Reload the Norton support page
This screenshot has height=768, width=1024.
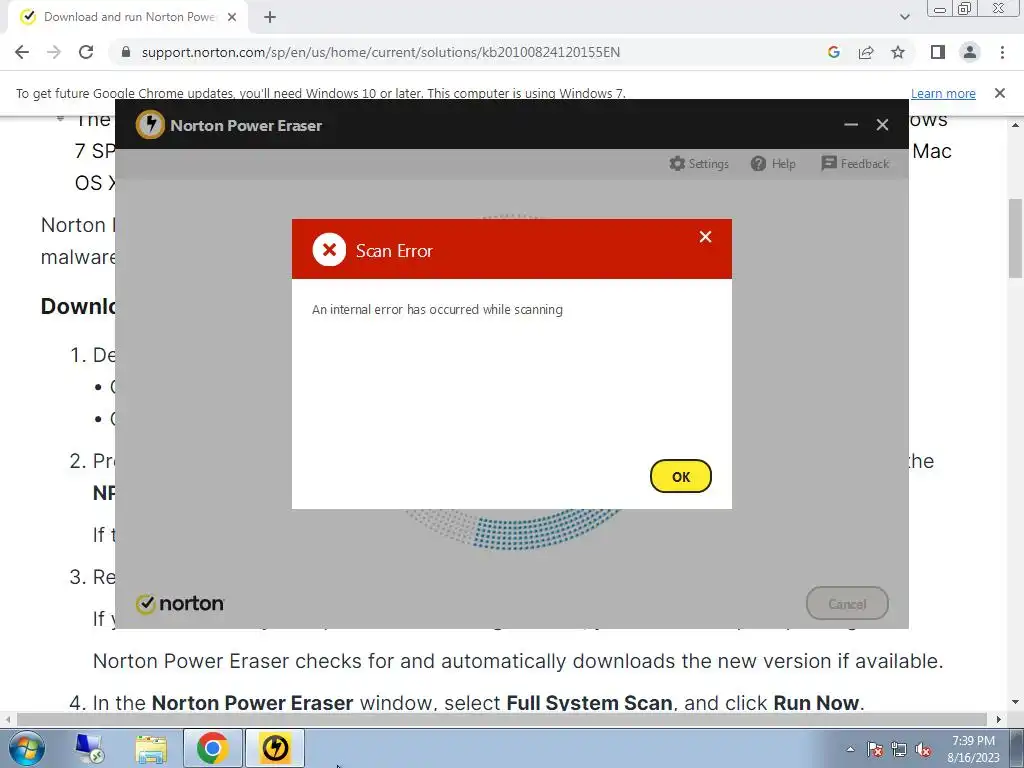(86, 52)
